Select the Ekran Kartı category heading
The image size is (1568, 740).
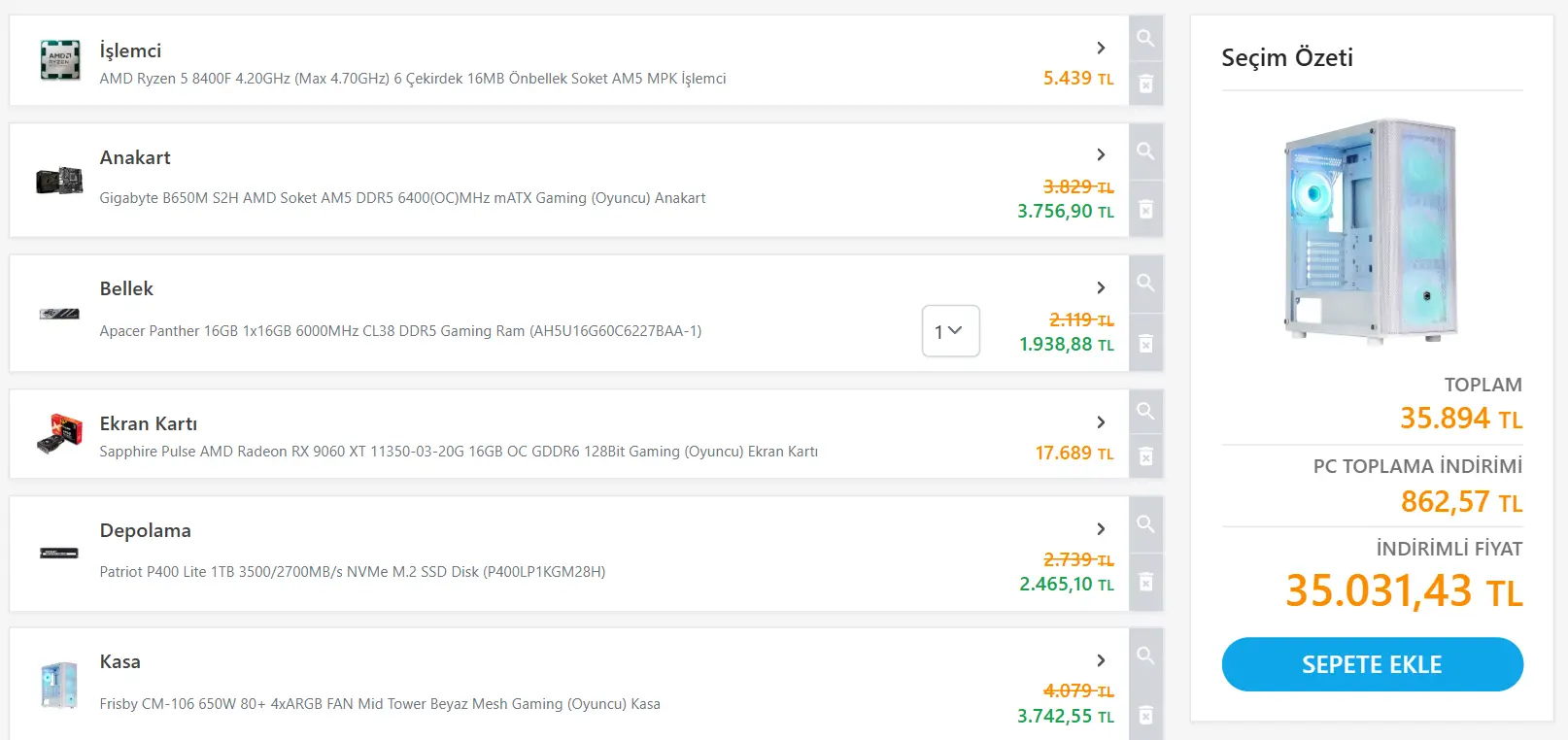[149, 423]
